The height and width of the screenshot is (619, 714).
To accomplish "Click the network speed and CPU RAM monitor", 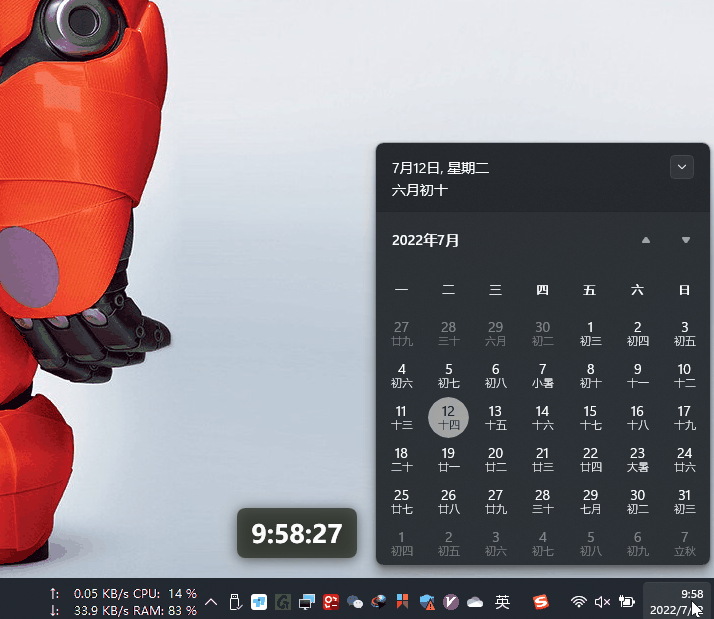I will click(x=123, y=602).
